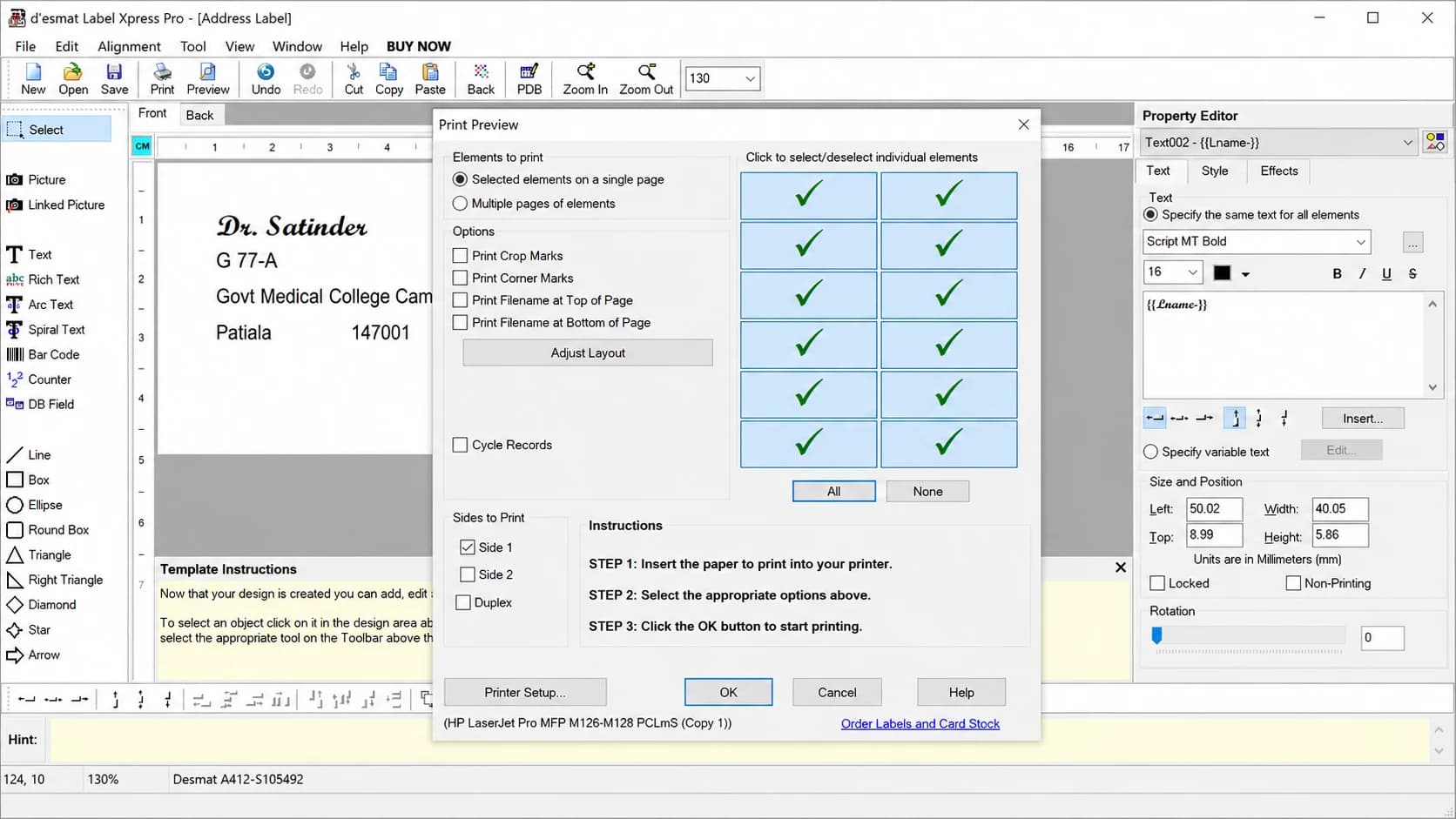
Task: Open the text color dropdown arrow
Action: click(1245, 274)
